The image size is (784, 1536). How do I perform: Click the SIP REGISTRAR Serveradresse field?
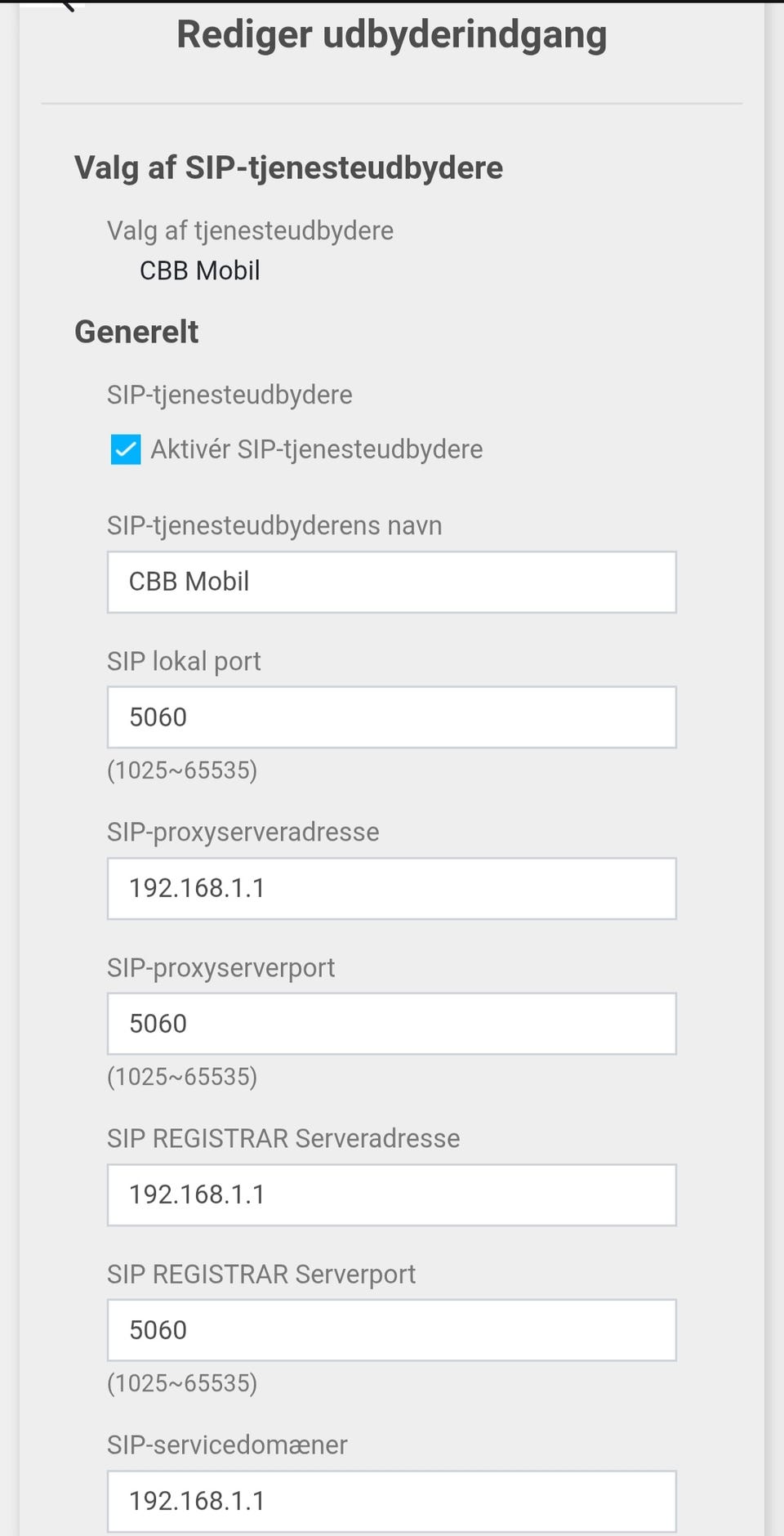point(391,1194)
